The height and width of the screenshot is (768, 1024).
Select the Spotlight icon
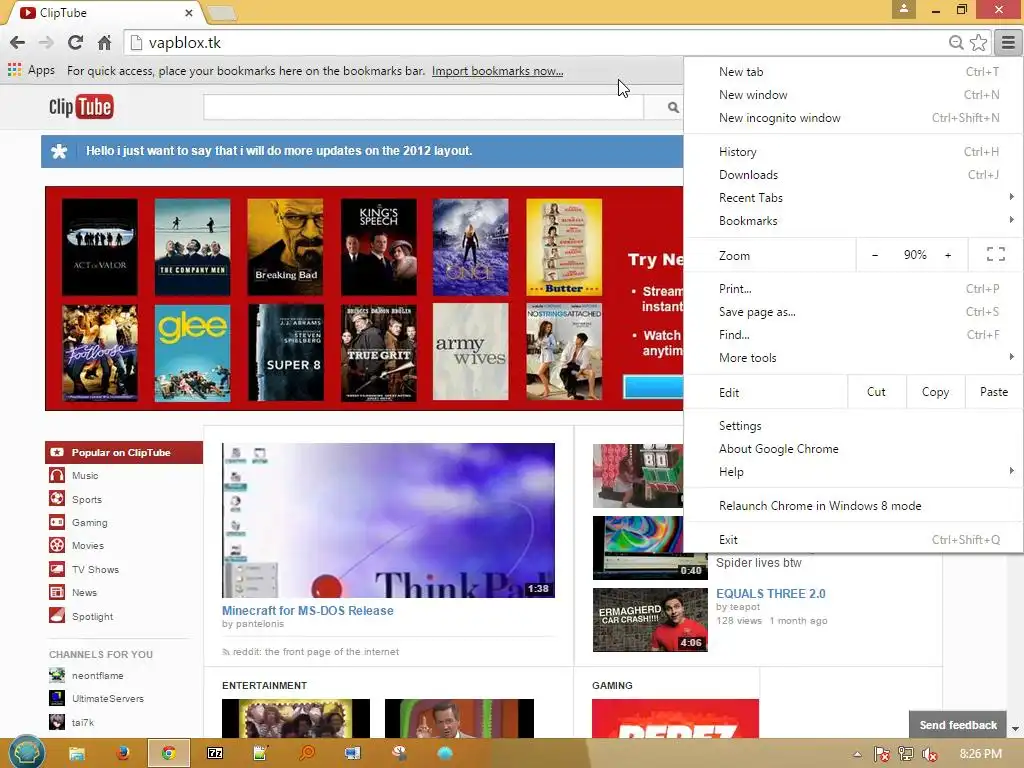pos(57,616)
